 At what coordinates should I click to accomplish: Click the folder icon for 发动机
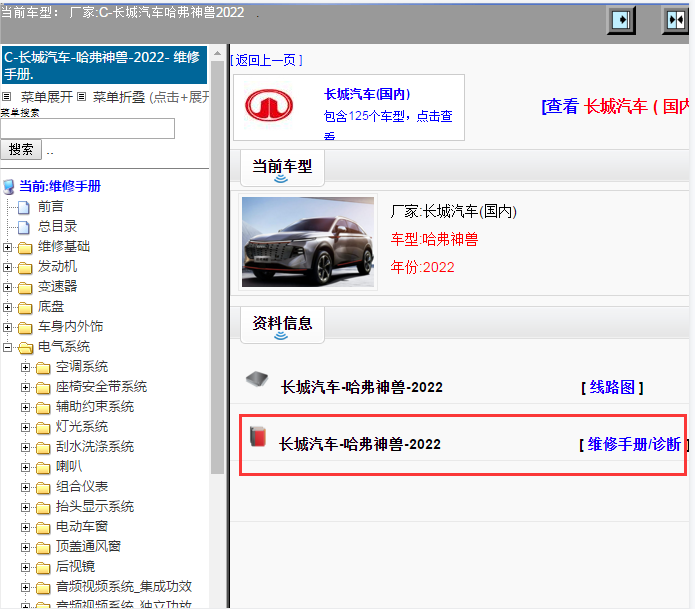(25, 267)
